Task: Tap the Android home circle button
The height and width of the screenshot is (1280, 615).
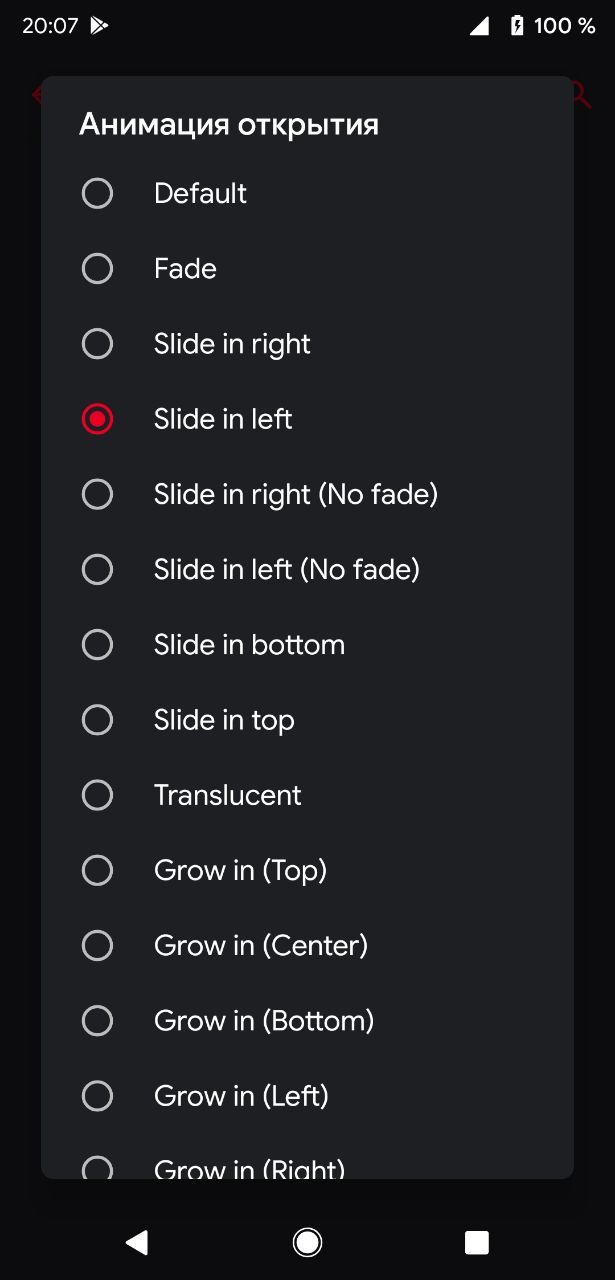Action: pos(307,1242)
